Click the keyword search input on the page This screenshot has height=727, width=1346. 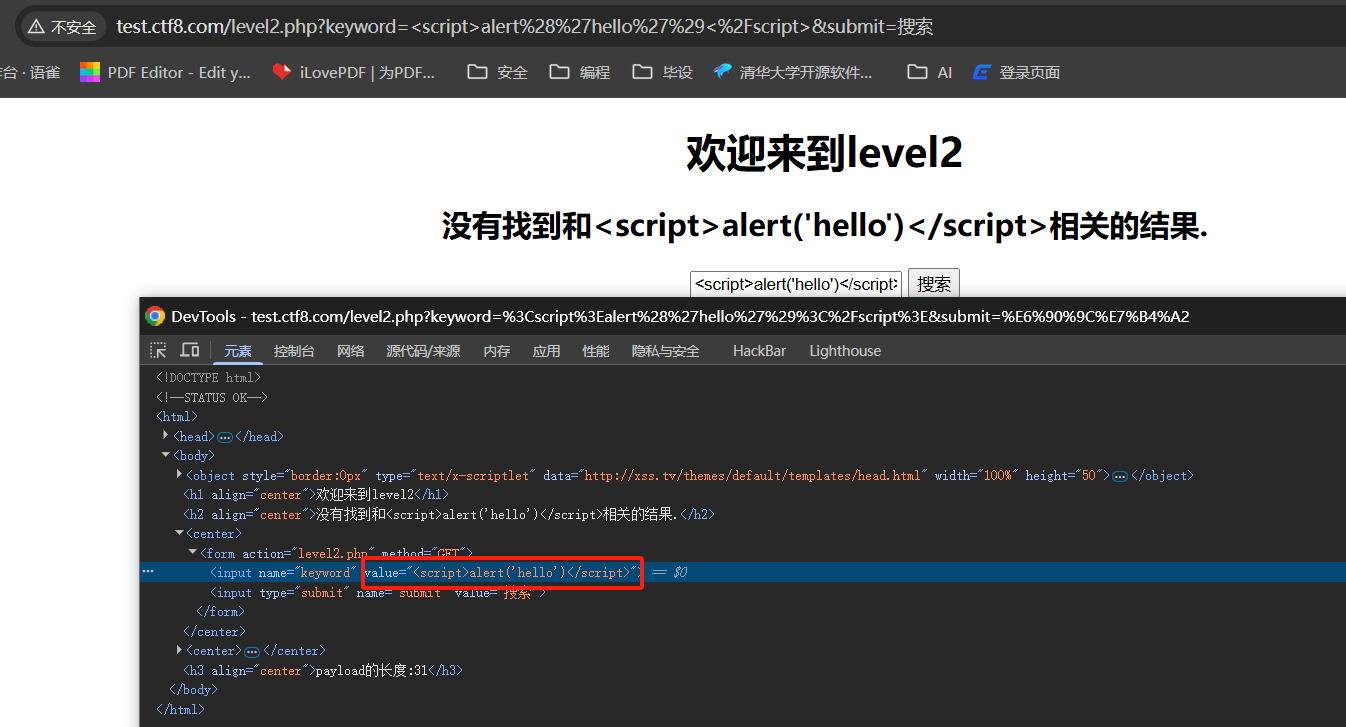[796, 283]
